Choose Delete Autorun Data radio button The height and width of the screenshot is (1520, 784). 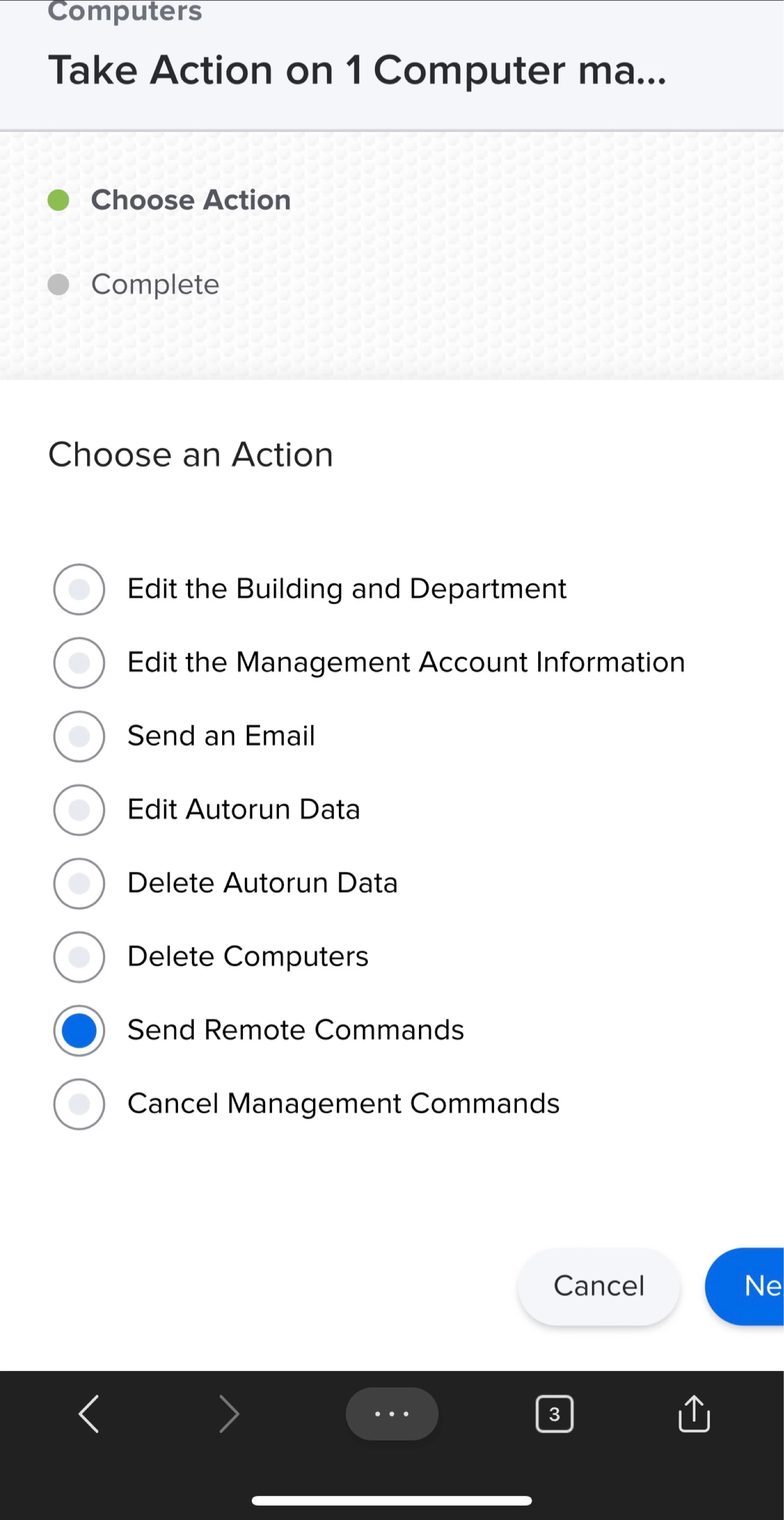pyautogui.click(x=79, y=883)
